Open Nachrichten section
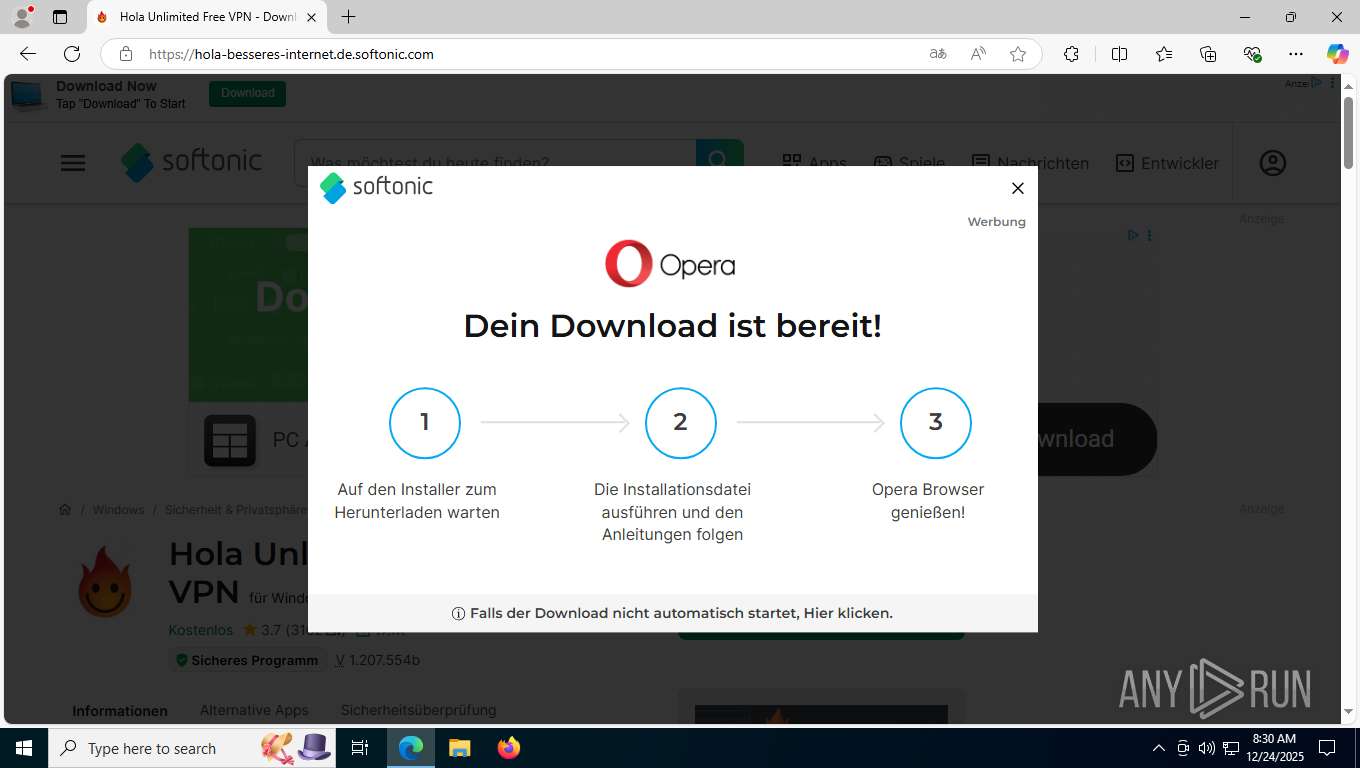This screenshot has width=1360, height=768. (x=1030, y=163)
